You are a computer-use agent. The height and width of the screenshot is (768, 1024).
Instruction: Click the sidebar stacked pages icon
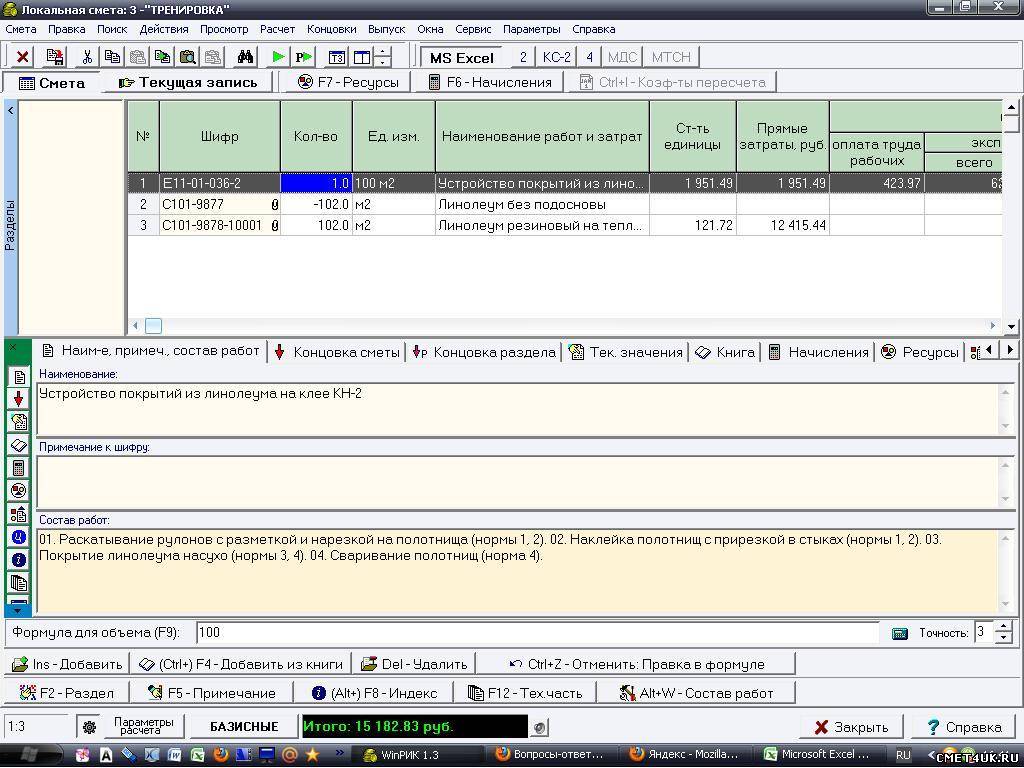pos(19,583)
